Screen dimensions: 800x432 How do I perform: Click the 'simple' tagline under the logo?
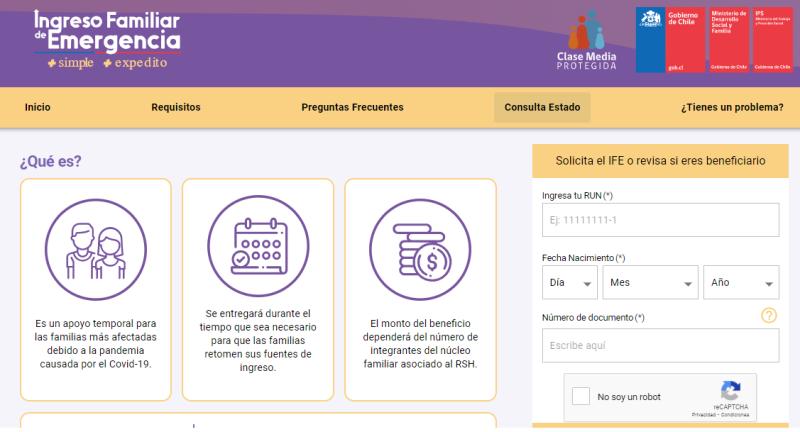[71, 63]
